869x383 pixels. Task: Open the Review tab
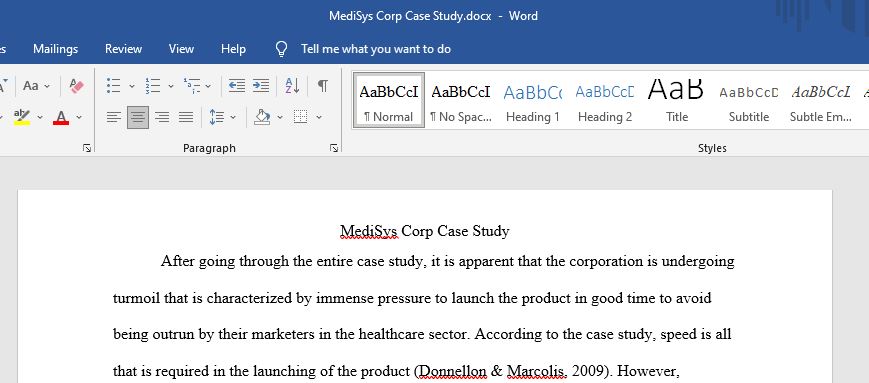(x=124, y=49)
